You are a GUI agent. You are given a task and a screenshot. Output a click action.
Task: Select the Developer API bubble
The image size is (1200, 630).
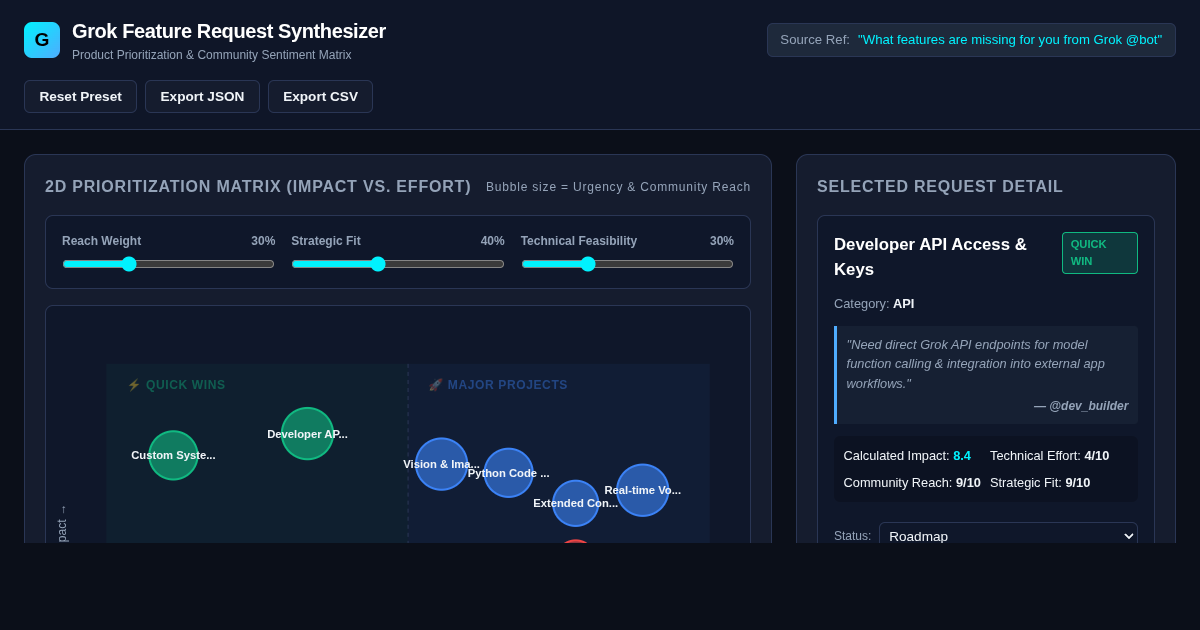(x=307, y=433)
